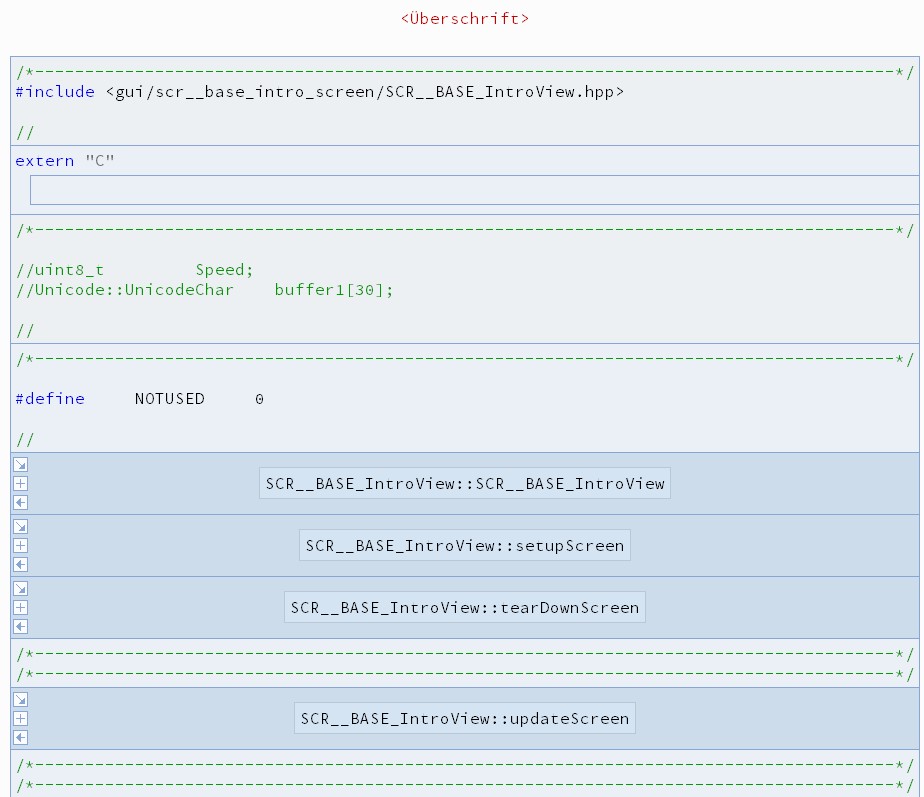Select the SCR__BASE_IntroView::SCR__BASE_IntroView label button
This screenshot has height=797, width=924.
[x=464, y=482]
